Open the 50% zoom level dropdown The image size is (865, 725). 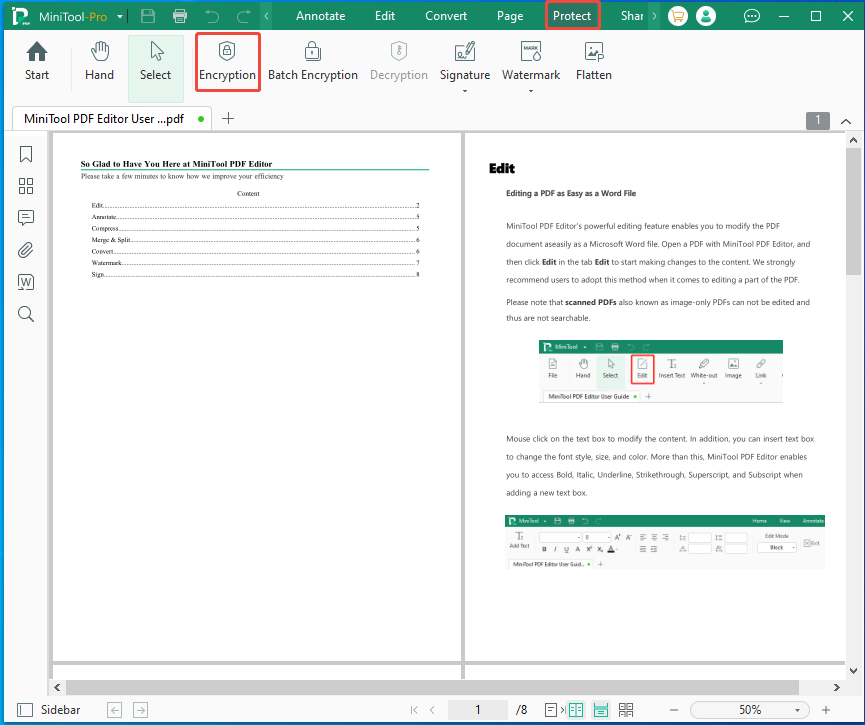[x=797, y=710]
